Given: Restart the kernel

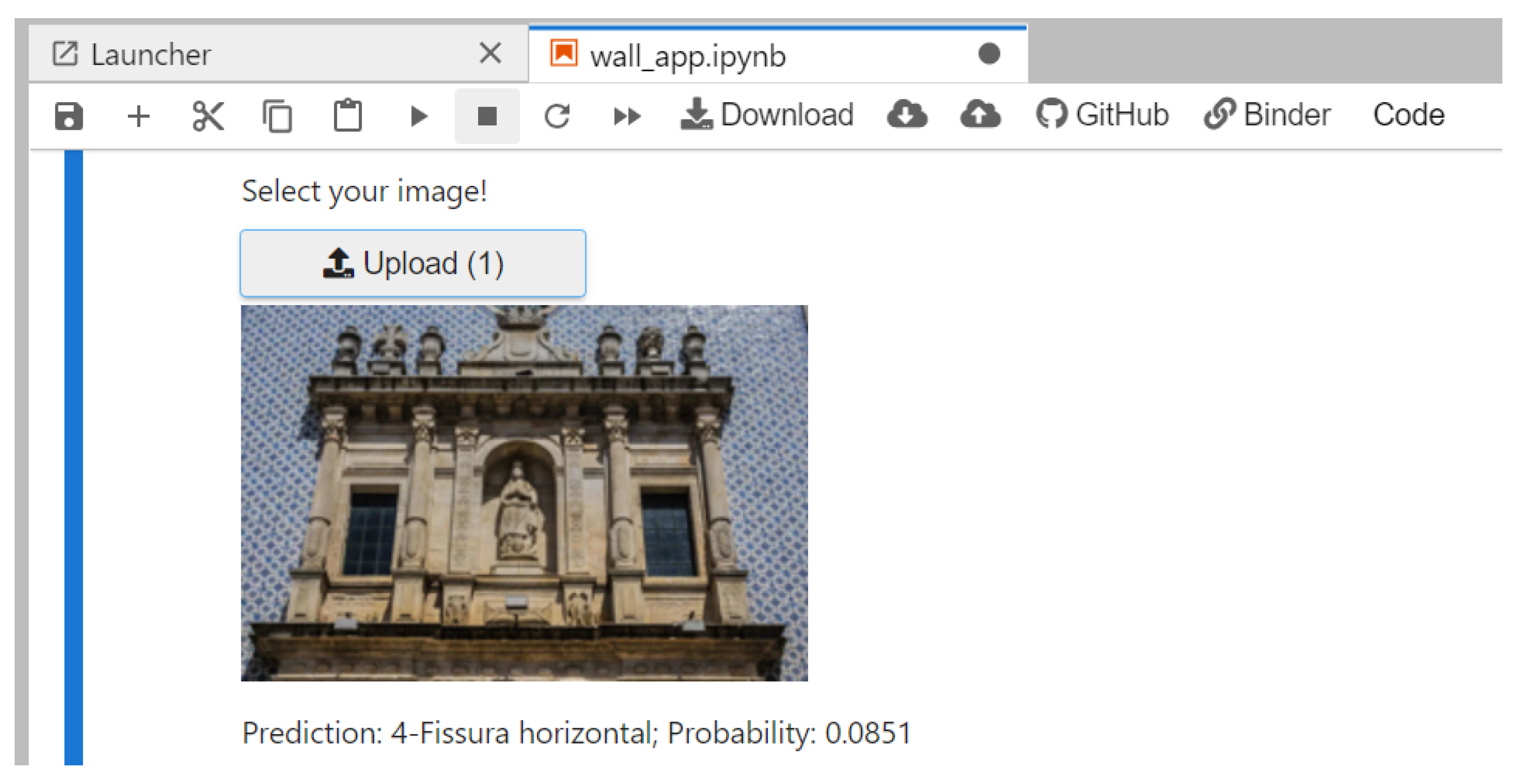Looking at the screenshot, I should (557, 116).
